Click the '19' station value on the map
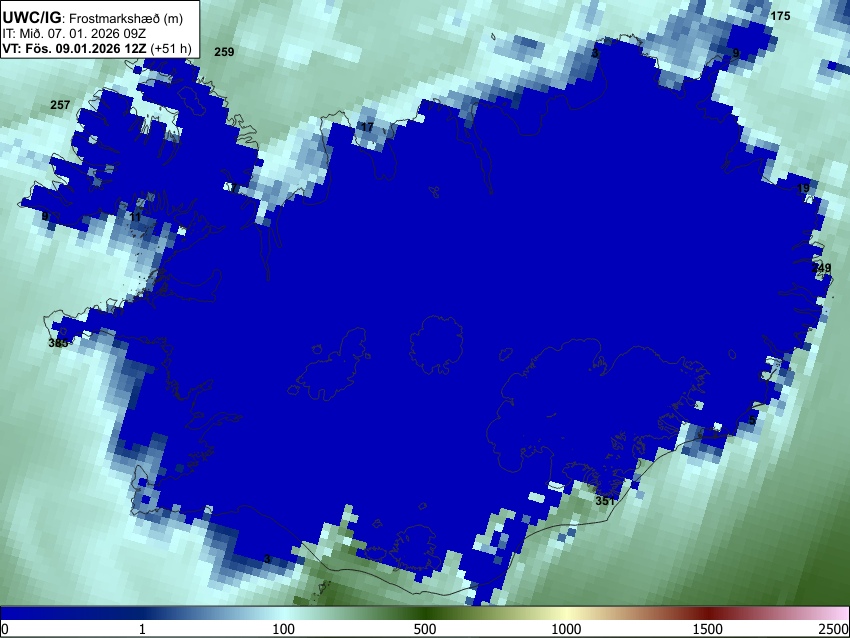This screenshot has width=850, height=638. [803, 188]
